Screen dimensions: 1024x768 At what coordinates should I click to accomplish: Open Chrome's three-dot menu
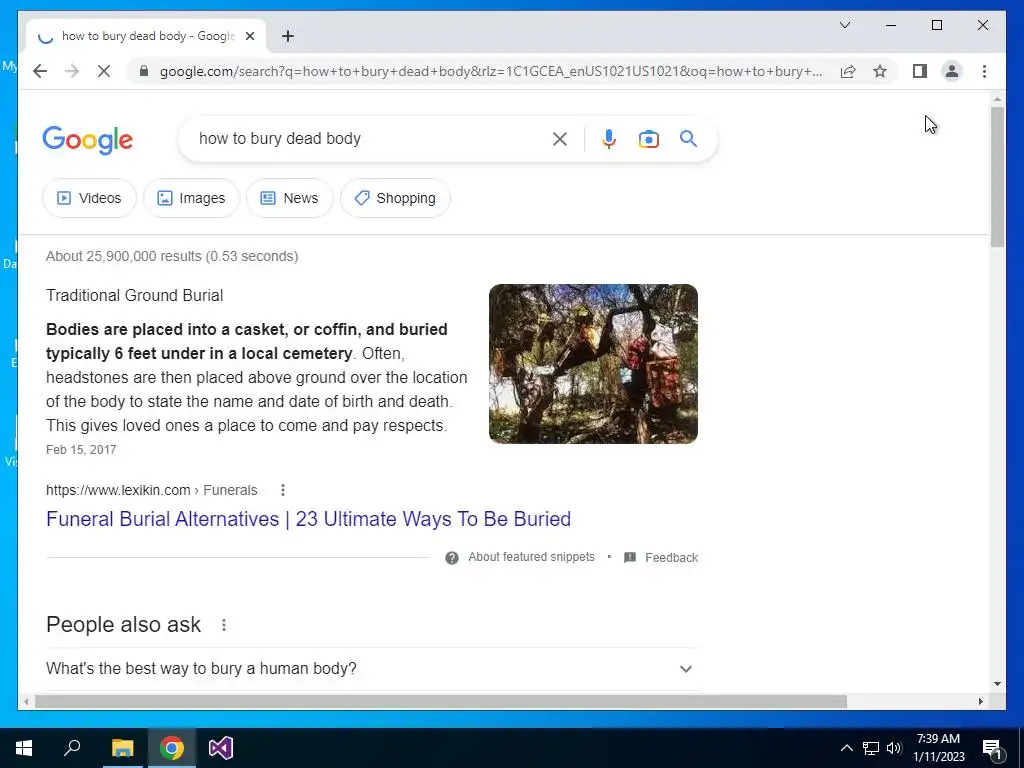coord(984,71)
